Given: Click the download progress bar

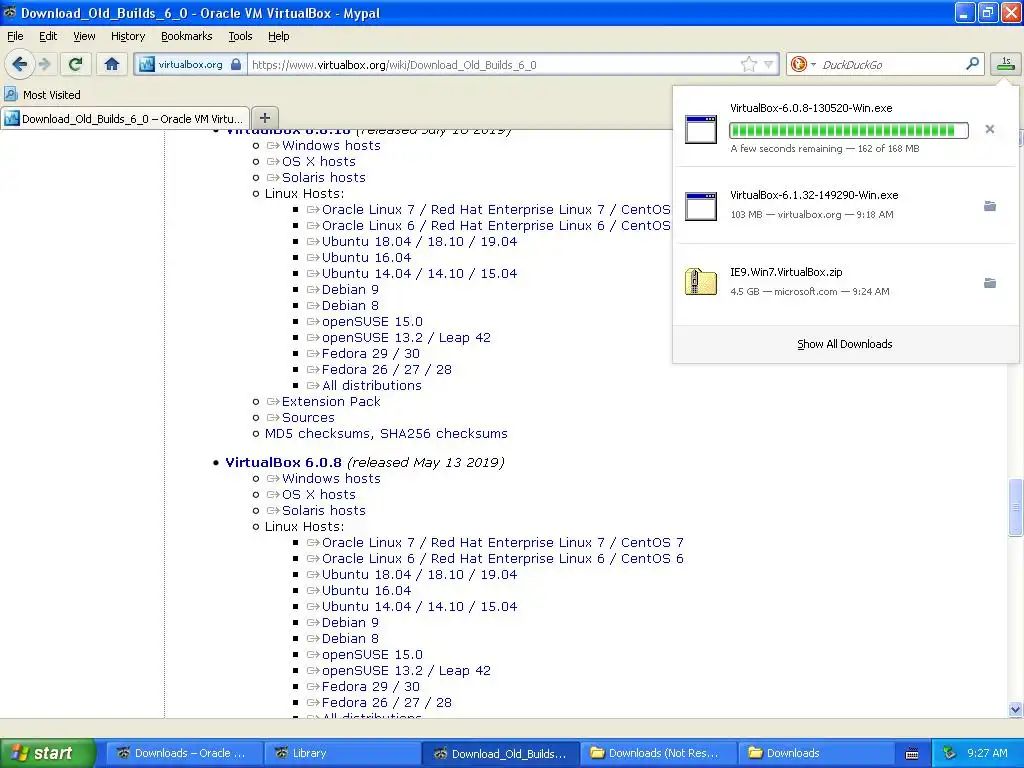Looking at the screenshot, I should click(848, 130).
